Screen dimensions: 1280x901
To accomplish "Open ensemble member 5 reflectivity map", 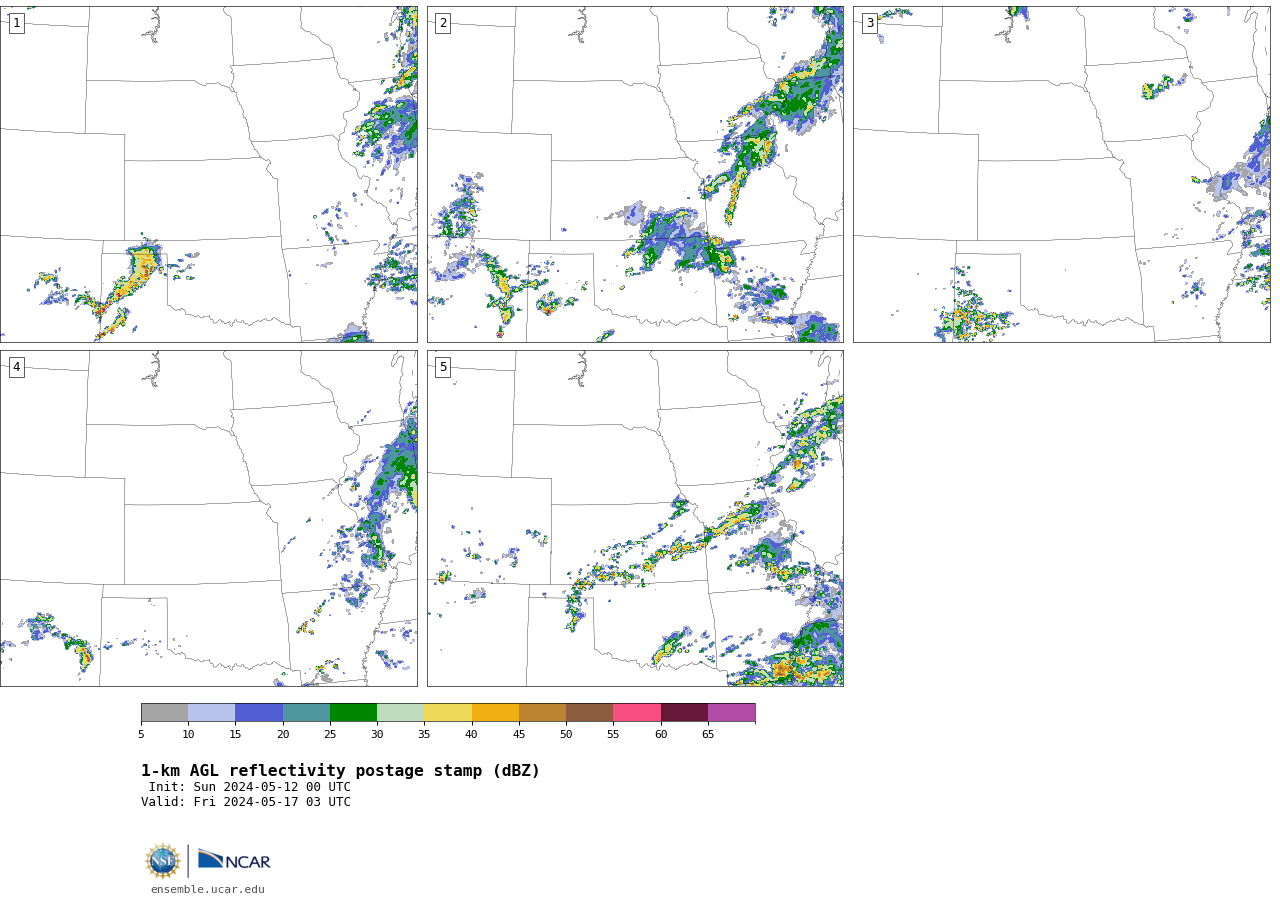I will tap(635, 518).
